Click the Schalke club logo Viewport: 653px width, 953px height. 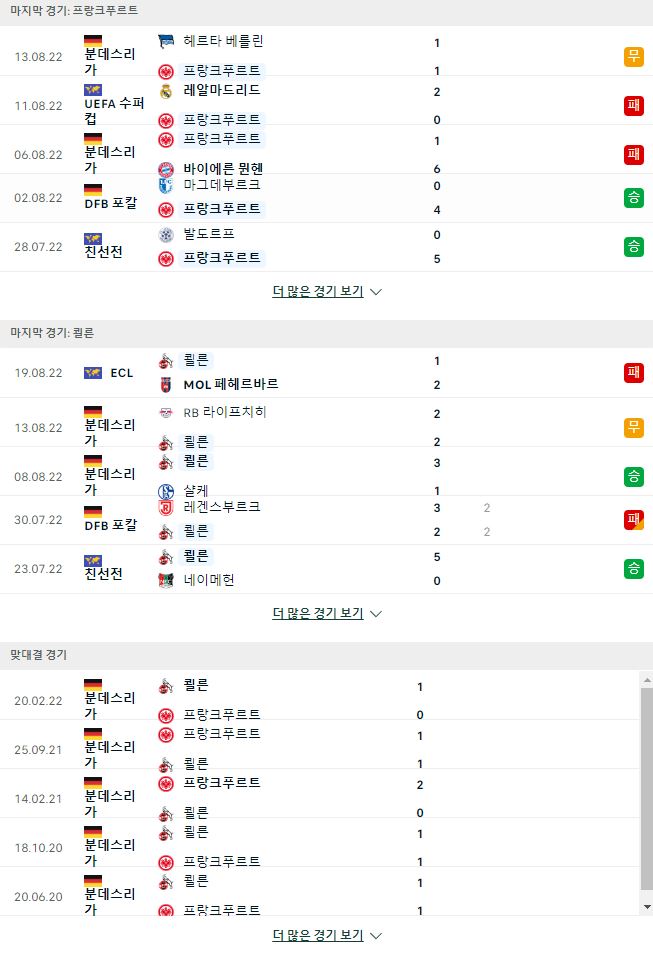point(166,491)
